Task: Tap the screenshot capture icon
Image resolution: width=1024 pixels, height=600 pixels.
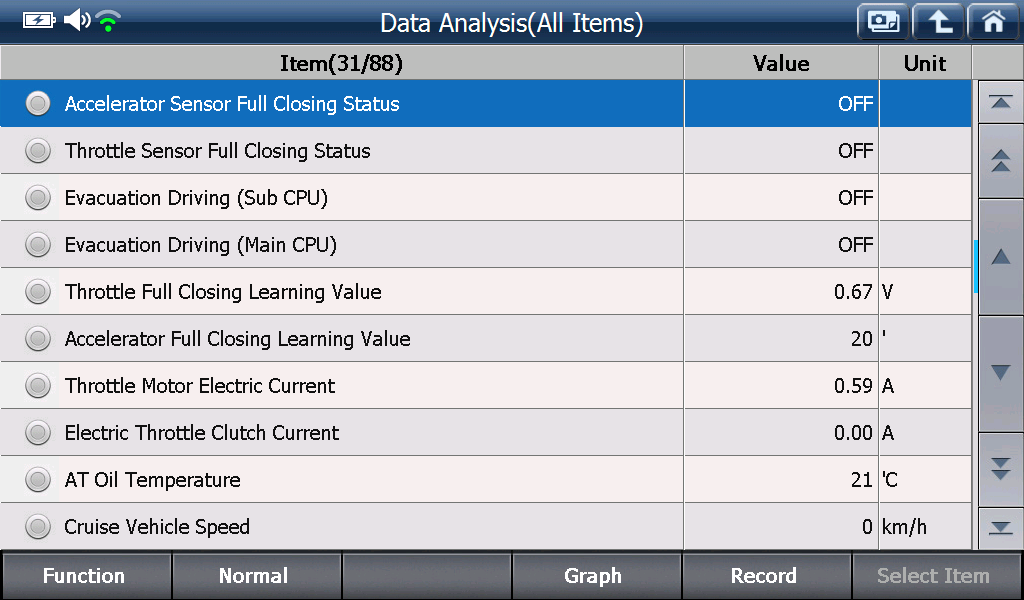Action: 883,22
